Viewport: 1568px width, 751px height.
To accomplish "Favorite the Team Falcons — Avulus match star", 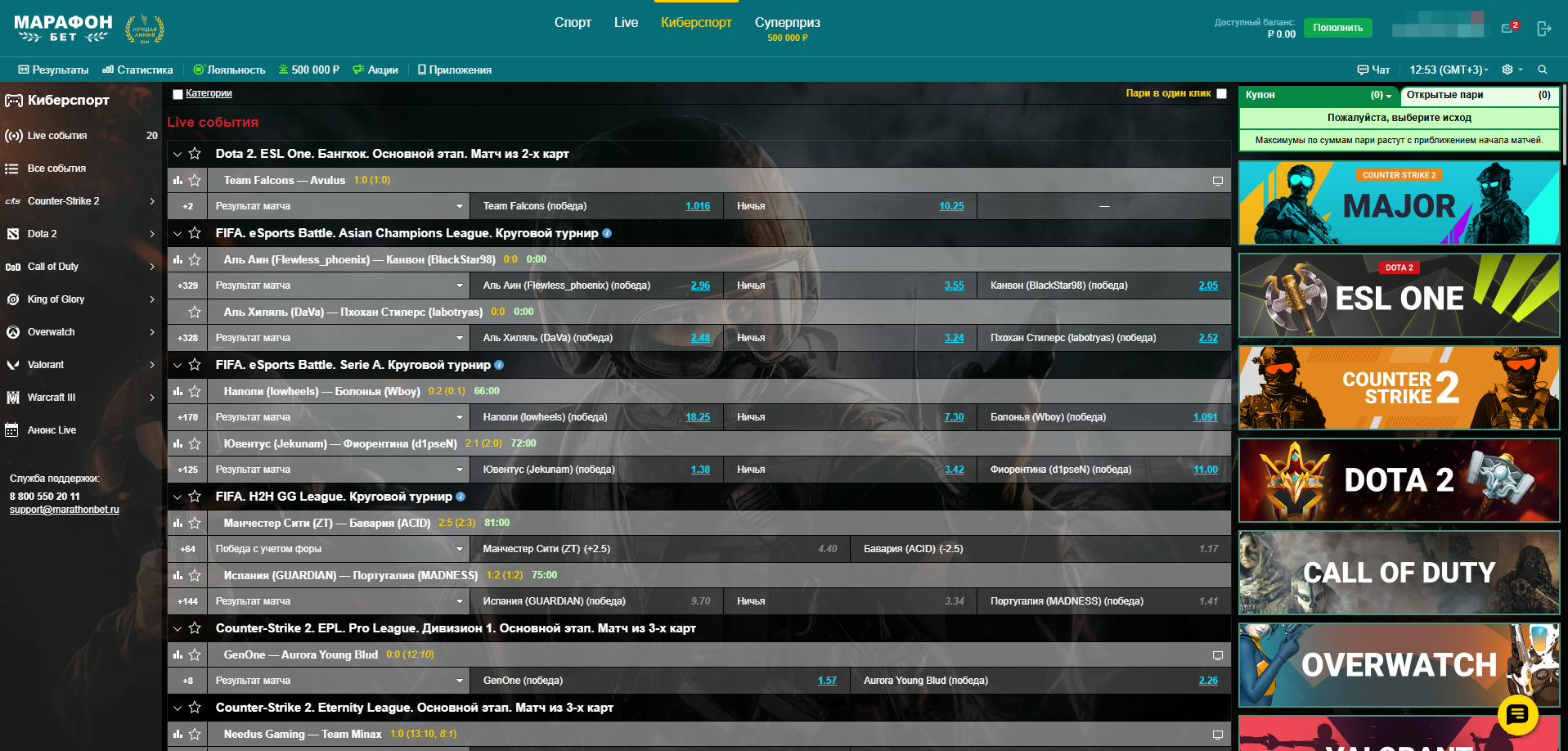I will coord(195,180).
